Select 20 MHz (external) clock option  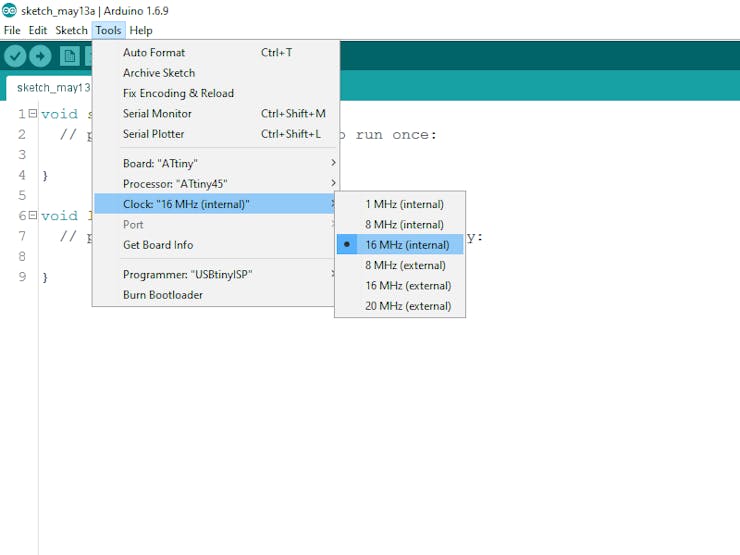tap(400, 305)
